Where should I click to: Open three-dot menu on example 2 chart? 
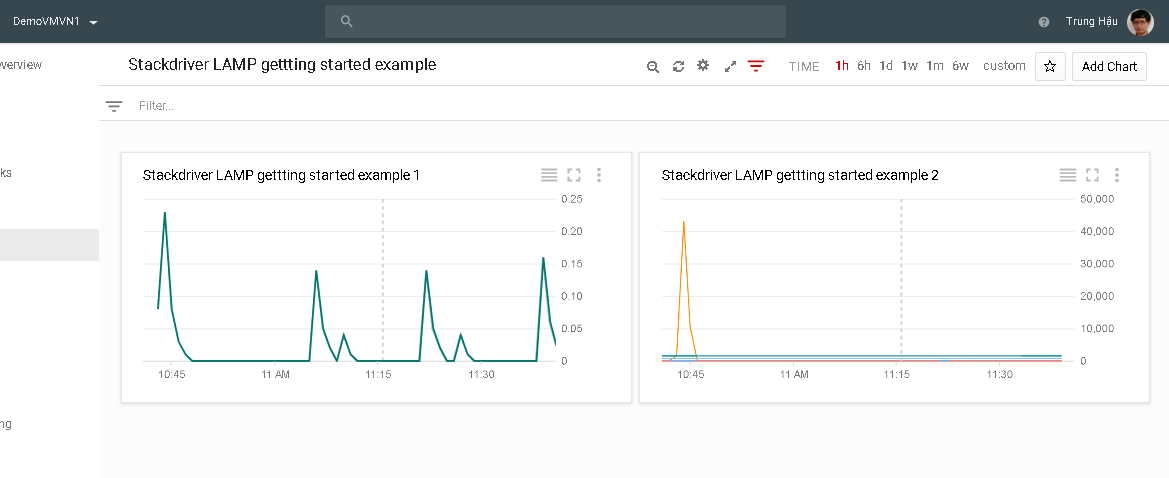(x=1117, y=175)
